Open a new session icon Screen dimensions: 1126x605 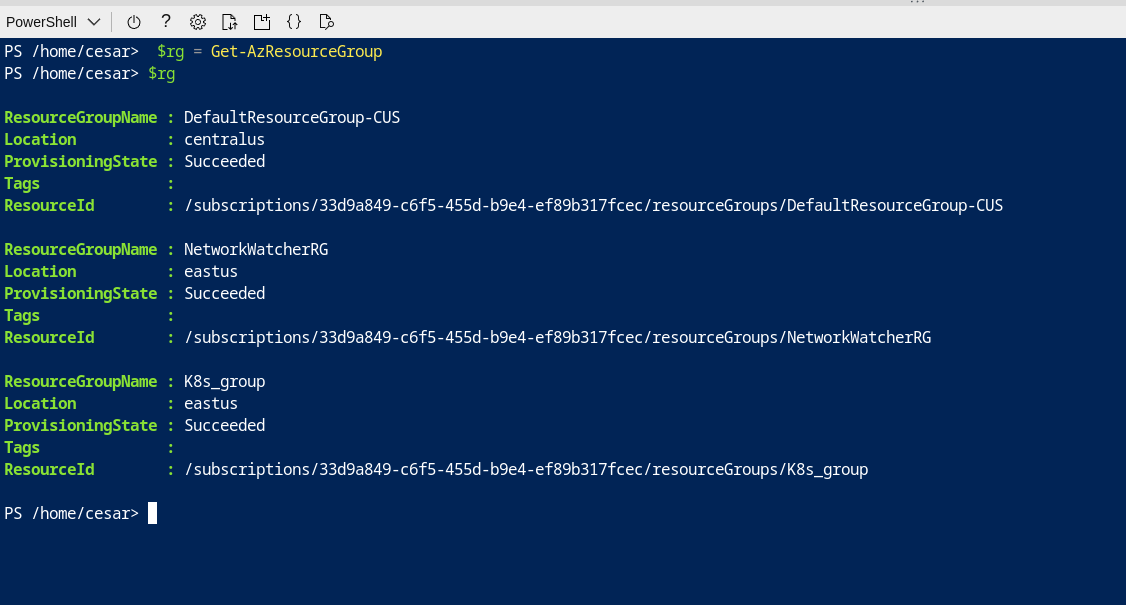coord(262,22)
